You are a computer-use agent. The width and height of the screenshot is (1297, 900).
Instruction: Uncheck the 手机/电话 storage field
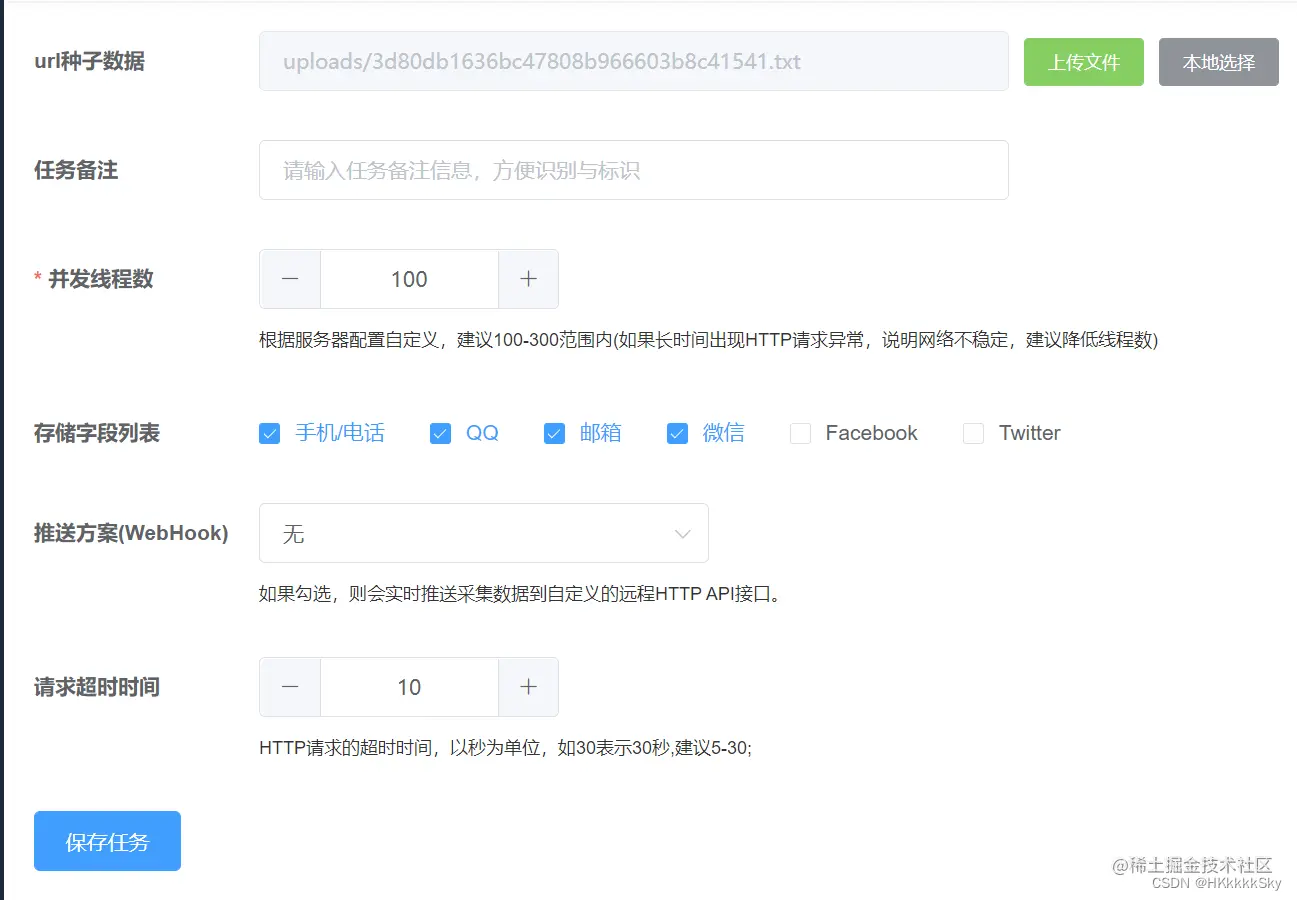[268, 433]
